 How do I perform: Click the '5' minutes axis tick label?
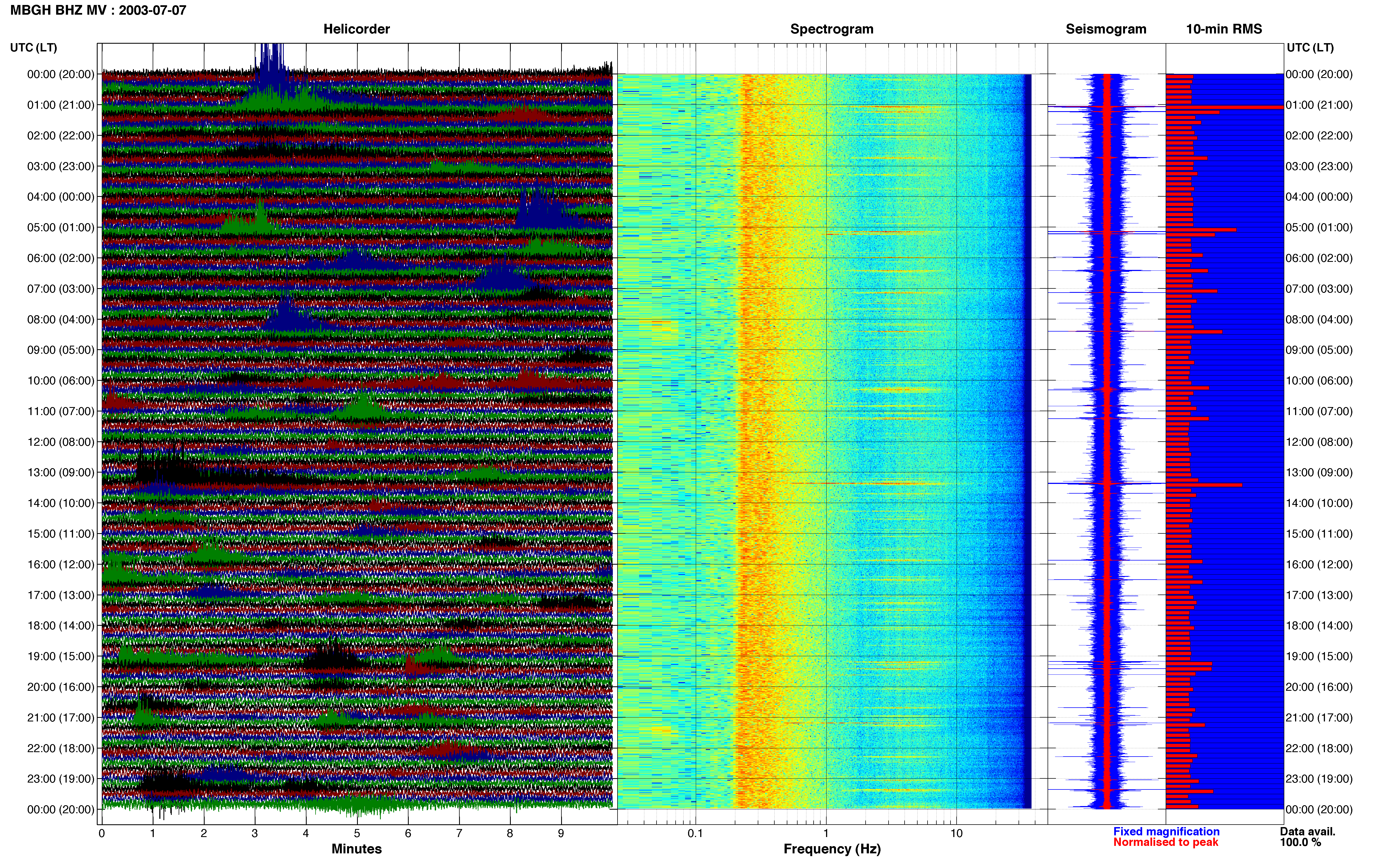[x=357, y=833]
